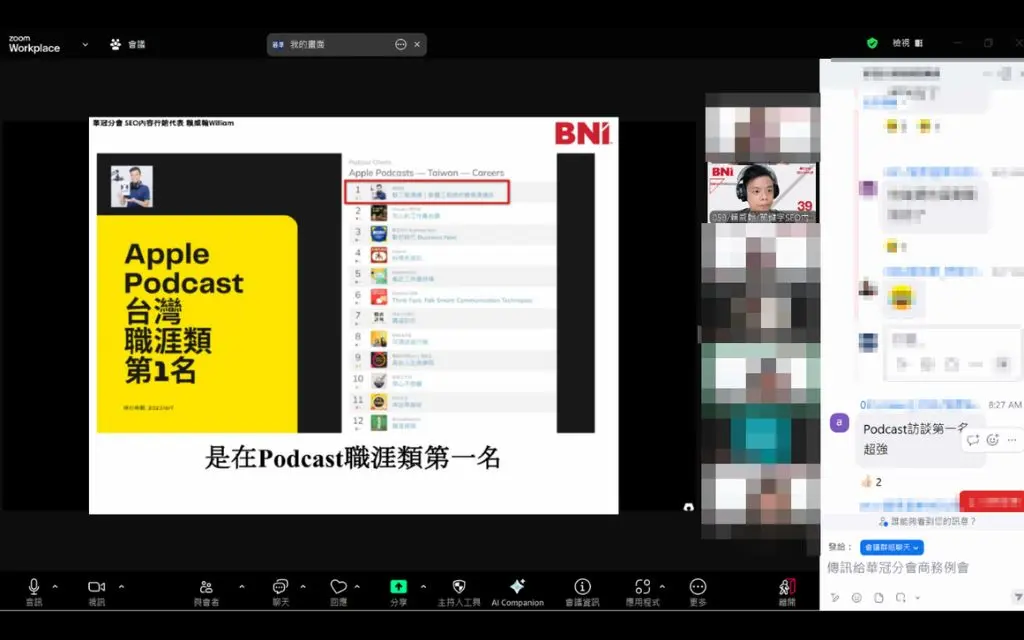The height and width of the screenshot is (640, 1024).
Task: Click "Who can see your messages" (誰能夠看到您的訊息) link
Action: tap(926, 522)
